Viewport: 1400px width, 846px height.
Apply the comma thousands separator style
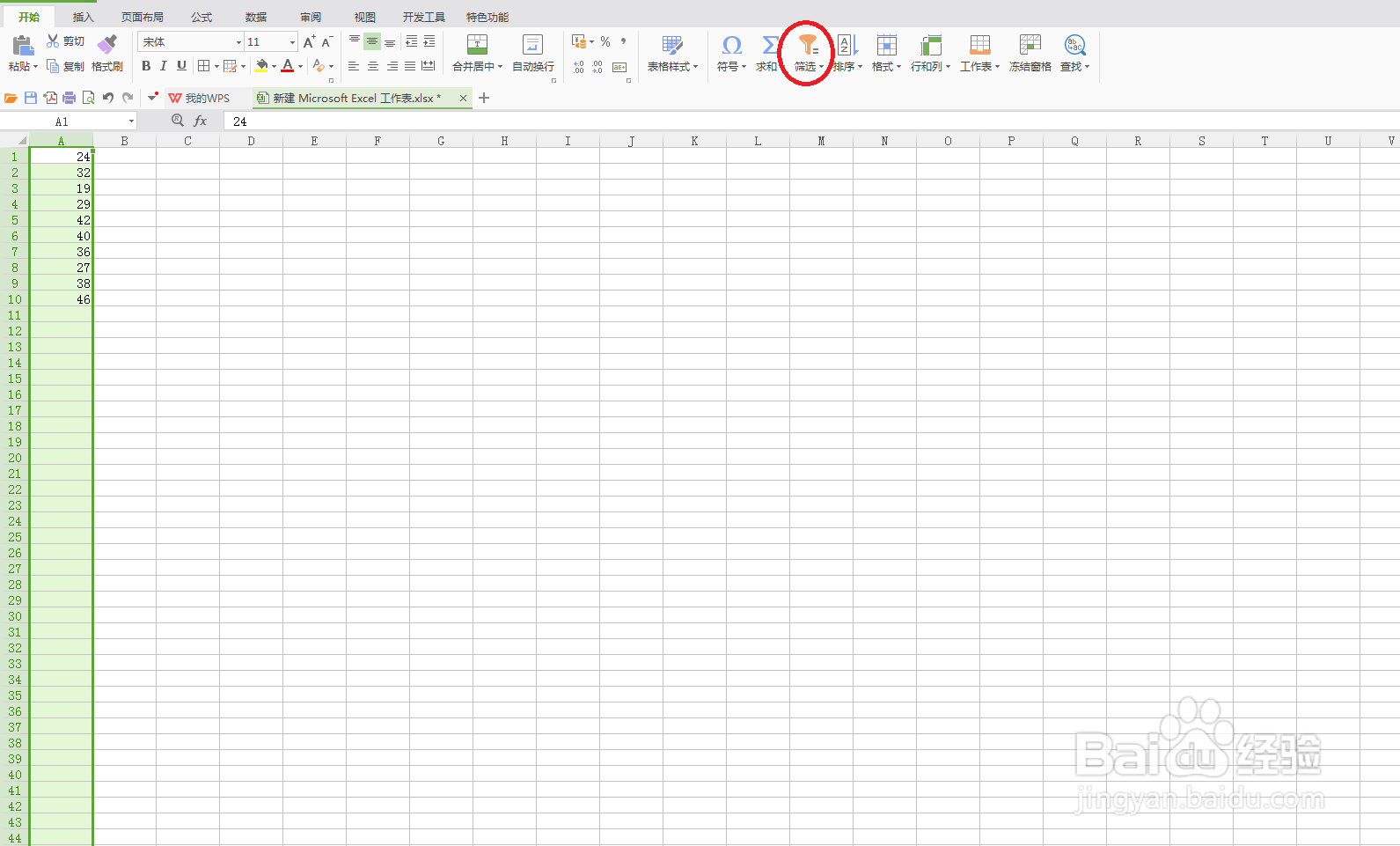point(623,41)
